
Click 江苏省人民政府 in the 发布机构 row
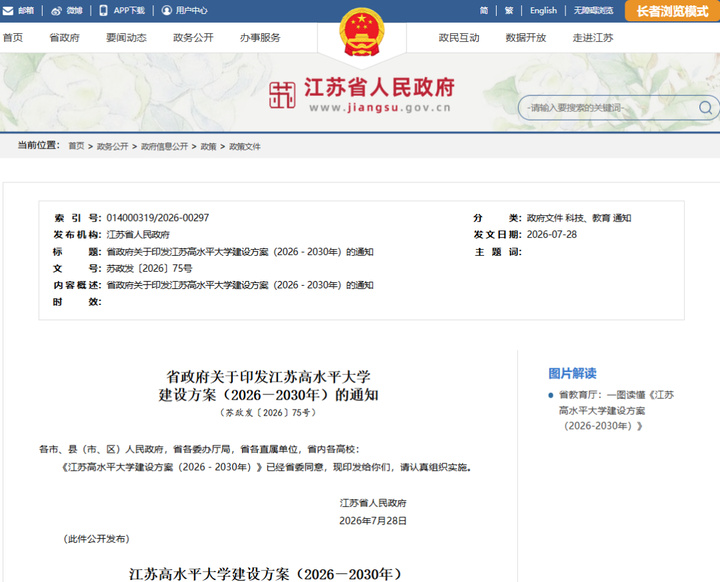coord(138,235)
